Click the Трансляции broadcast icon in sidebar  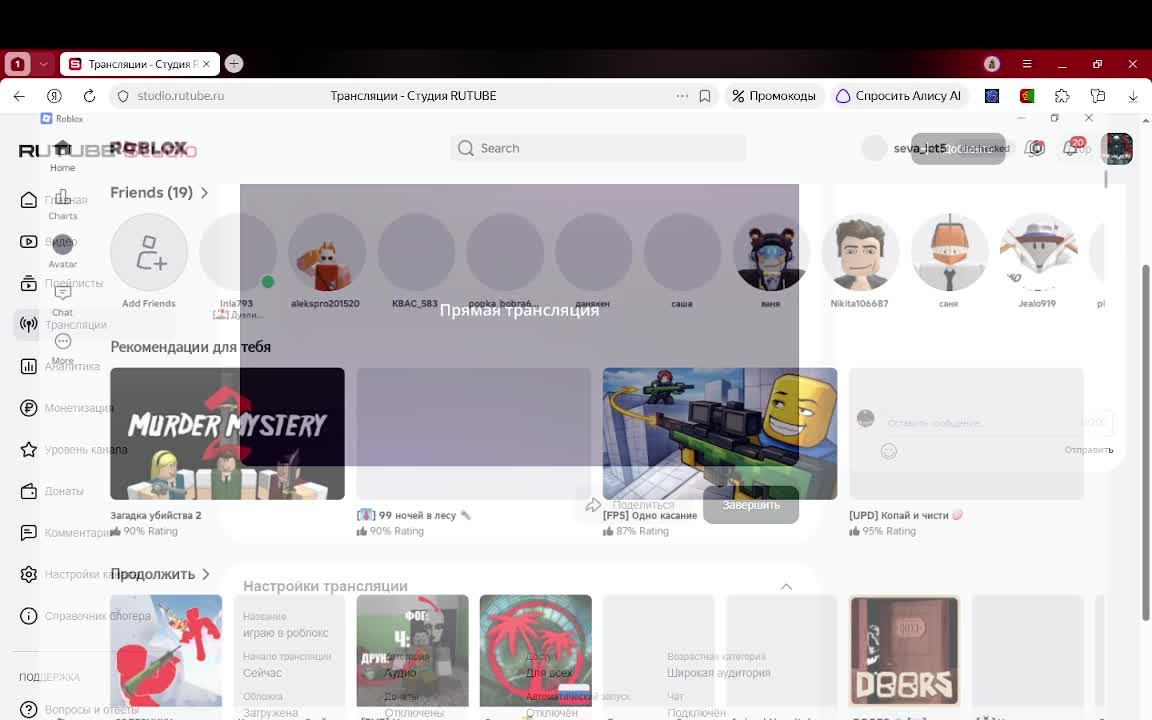(29, 325)
